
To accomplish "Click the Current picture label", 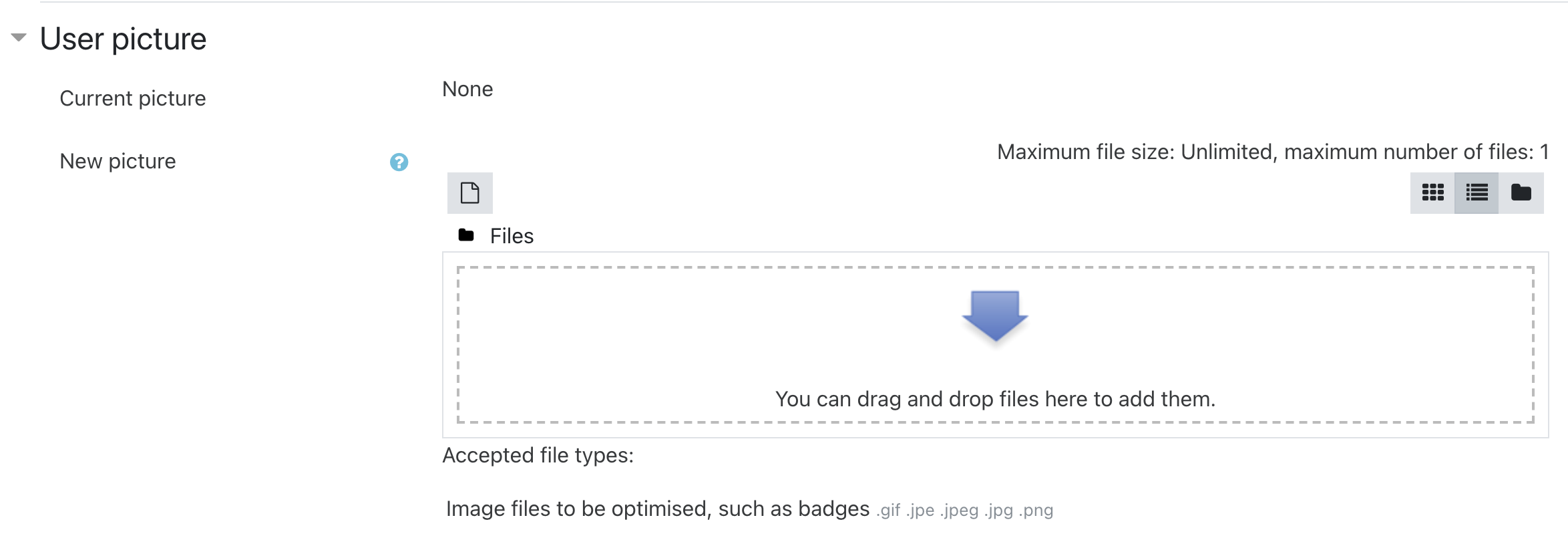I will click(133, 98).
